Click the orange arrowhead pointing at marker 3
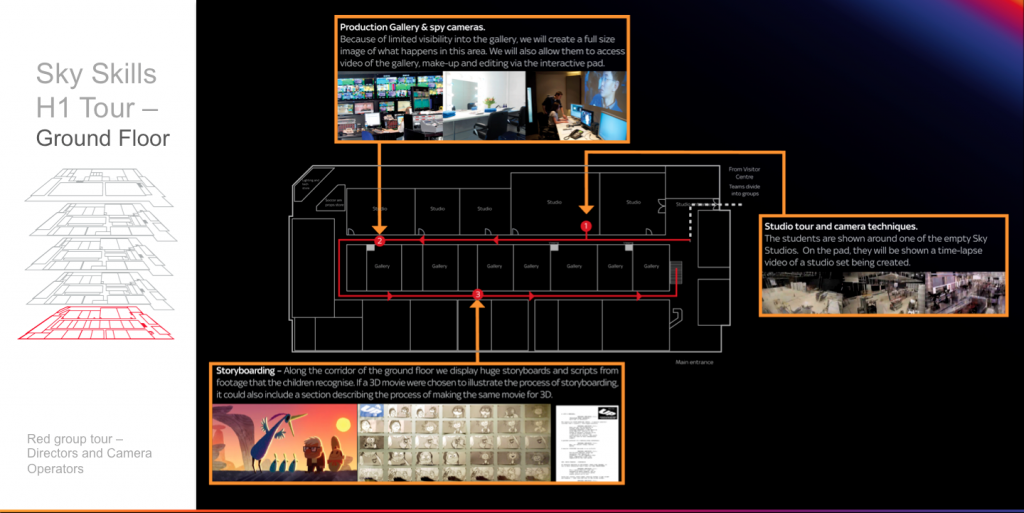 coord(477,308)
